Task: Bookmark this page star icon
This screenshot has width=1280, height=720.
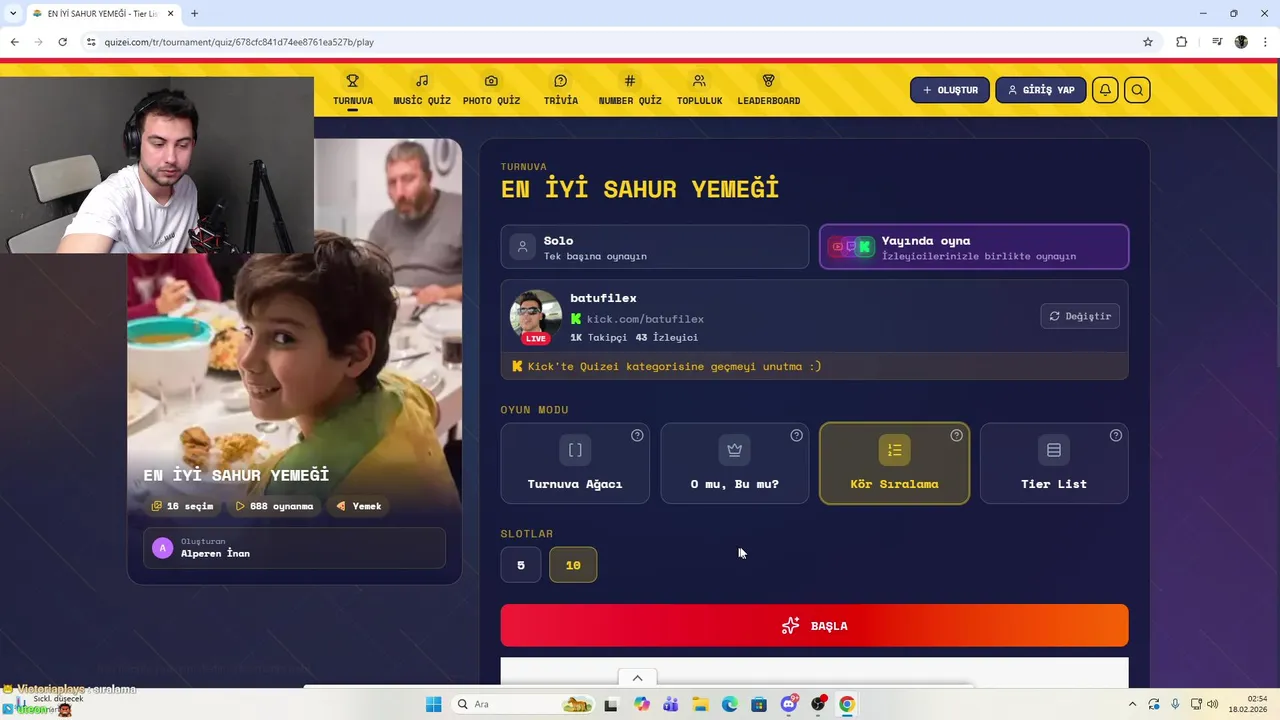Action: pyautogui.click(x=1148, y=42)
